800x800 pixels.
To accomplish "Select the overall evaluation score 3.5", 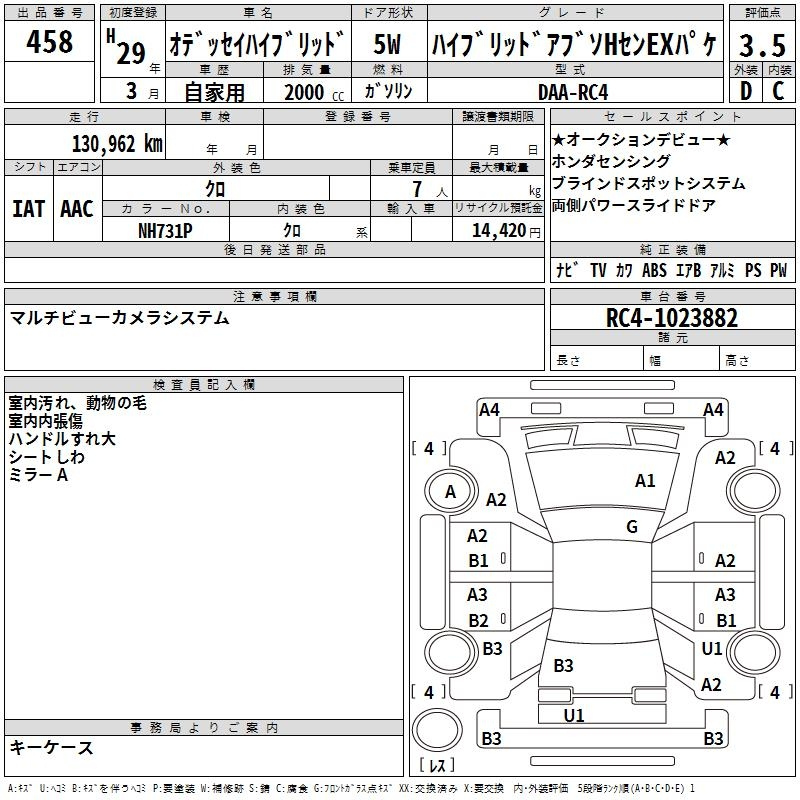I will coord(762,45).
